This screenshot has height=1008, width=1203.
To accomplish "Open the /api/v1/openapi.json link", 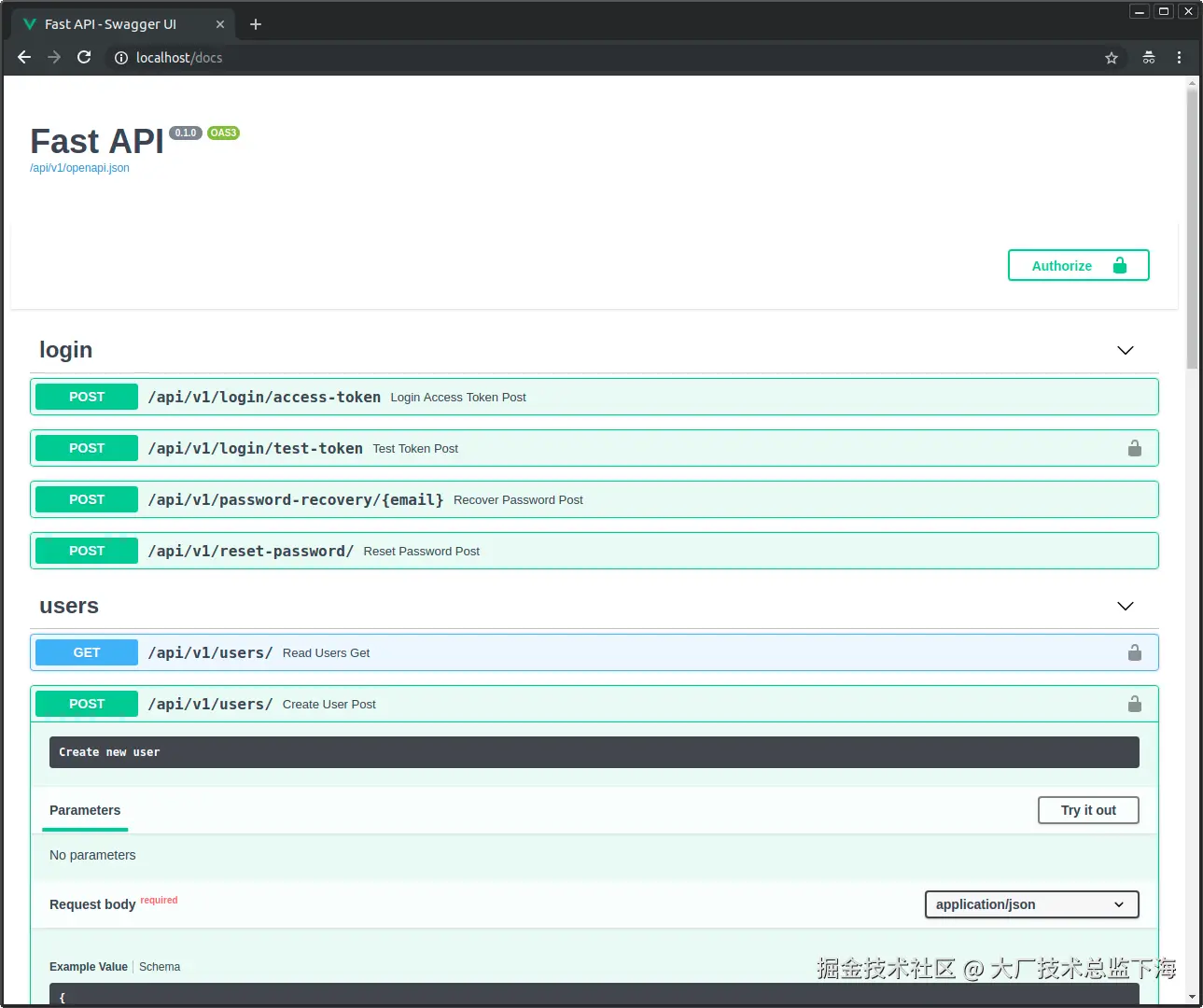I will [x=79, y=168].
